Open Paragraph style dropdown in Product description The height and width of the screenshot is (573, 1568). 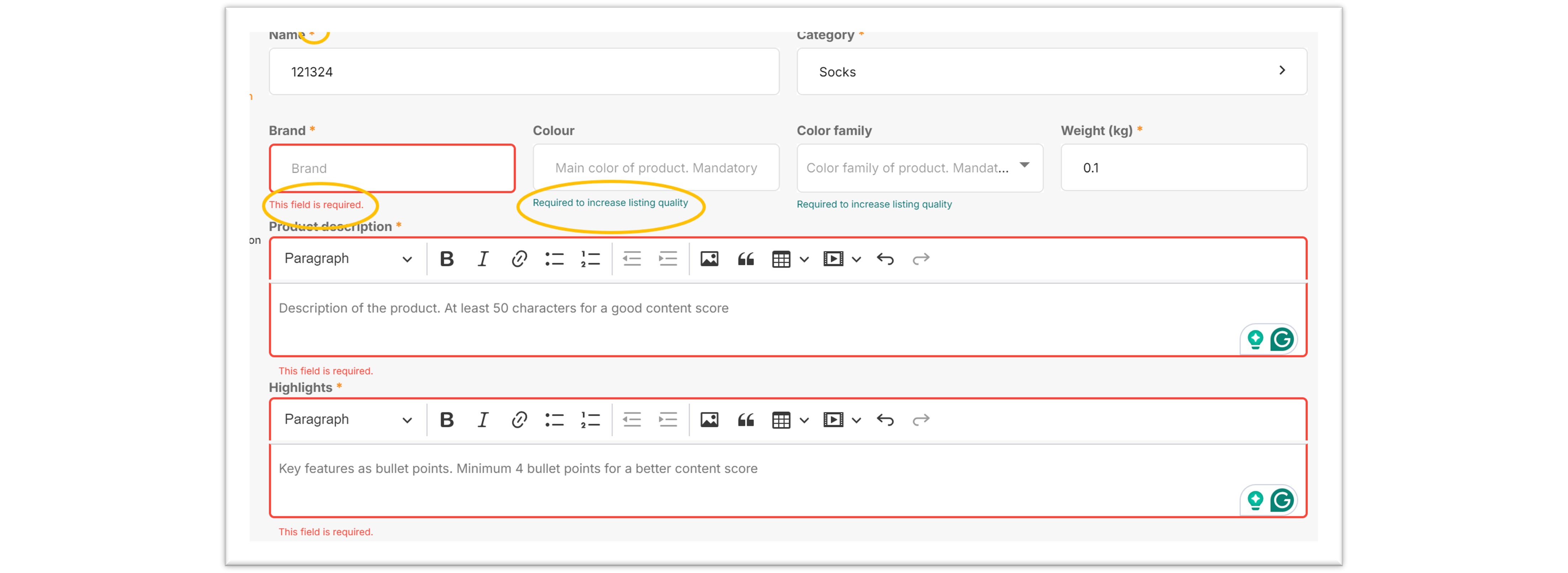348,259
